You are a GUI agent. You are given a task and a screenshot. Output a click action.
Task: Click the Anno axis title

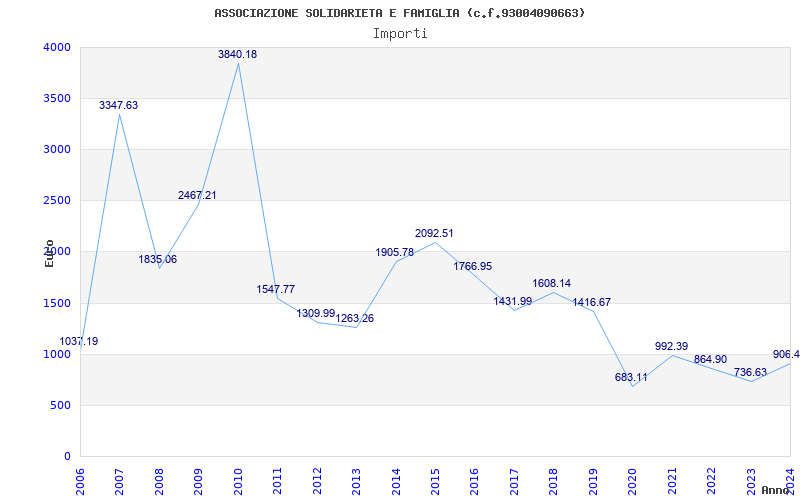pos(776,490)
